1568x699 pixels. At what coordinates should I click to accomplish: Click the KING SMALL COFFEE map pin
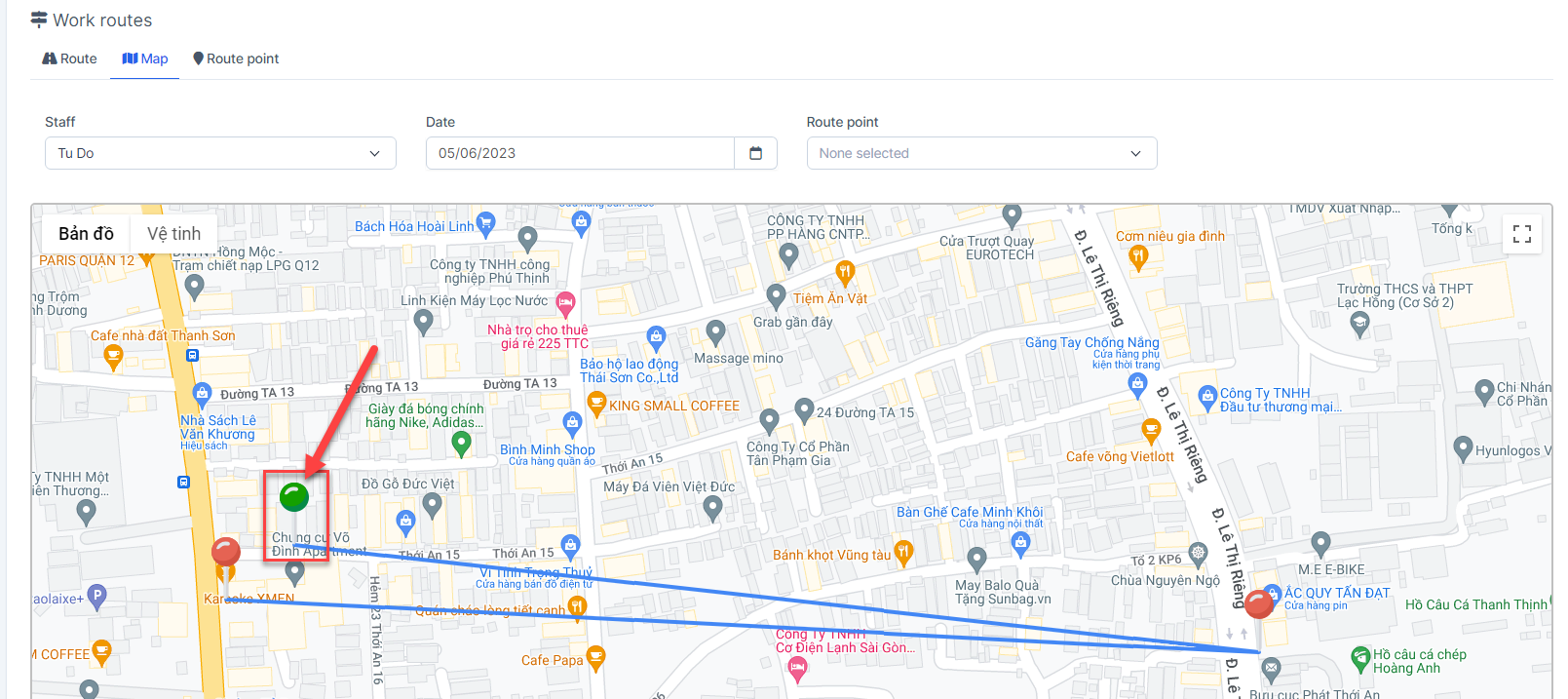(596, 402)
